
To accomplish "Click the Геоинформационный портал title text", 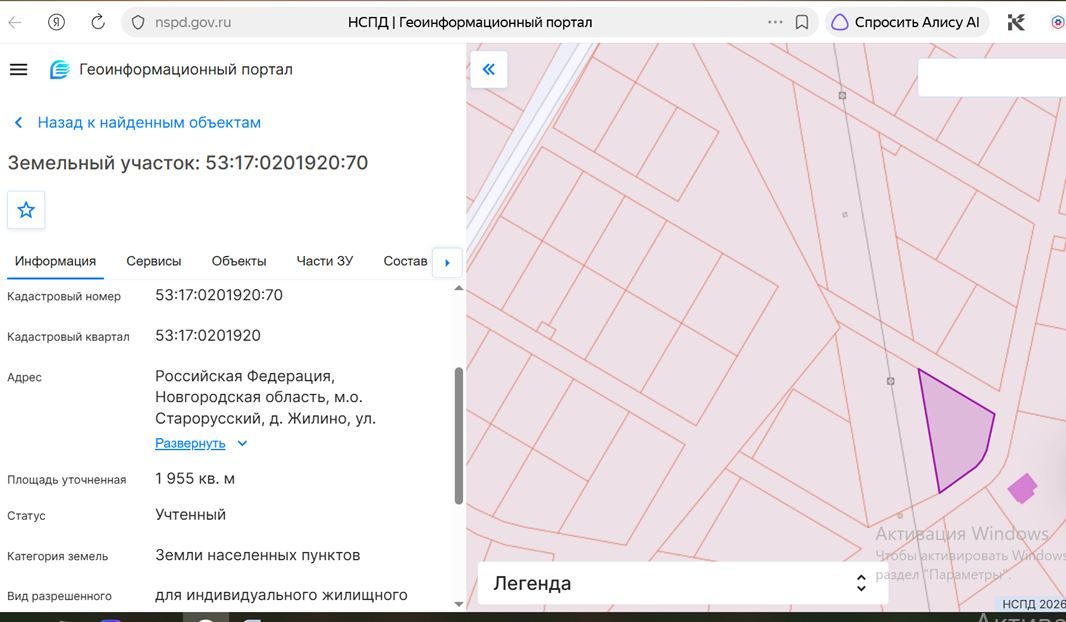I will click(186, 69).
